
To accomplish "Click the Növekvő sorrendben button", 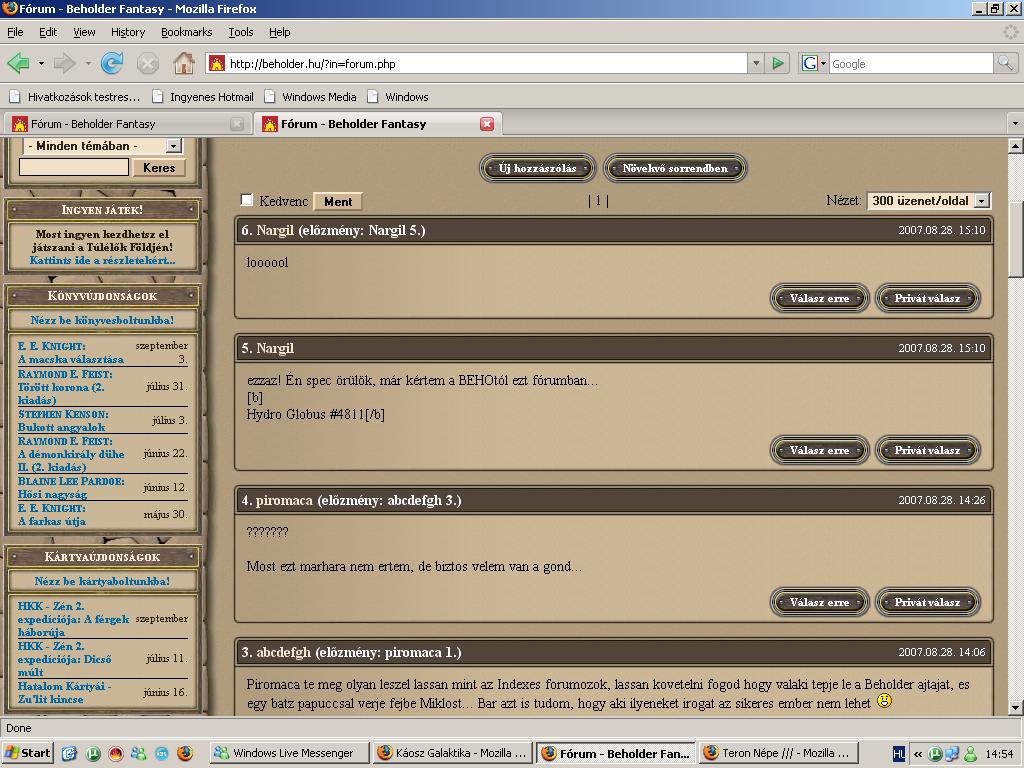I will pyautogui.click(x=675, y=168).
